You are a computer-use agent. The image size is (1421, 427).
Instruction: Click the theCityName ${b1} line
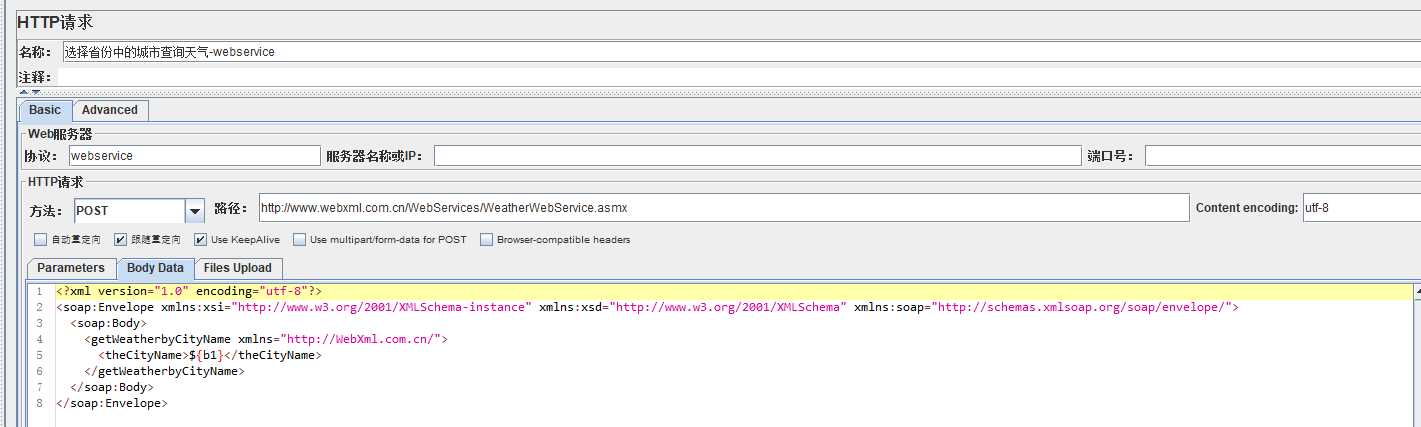click(x=210, y=355)
